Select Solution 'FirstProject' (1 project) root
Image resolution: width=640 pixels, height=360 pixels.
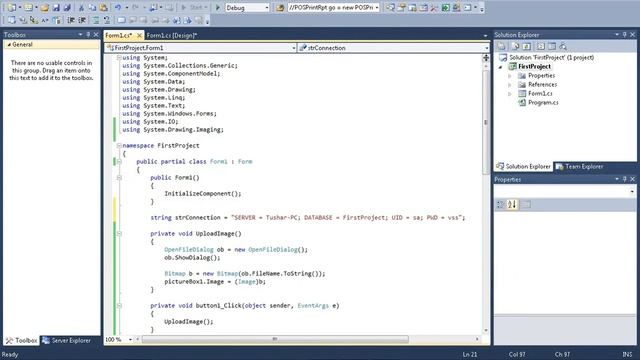click(551, 58)
